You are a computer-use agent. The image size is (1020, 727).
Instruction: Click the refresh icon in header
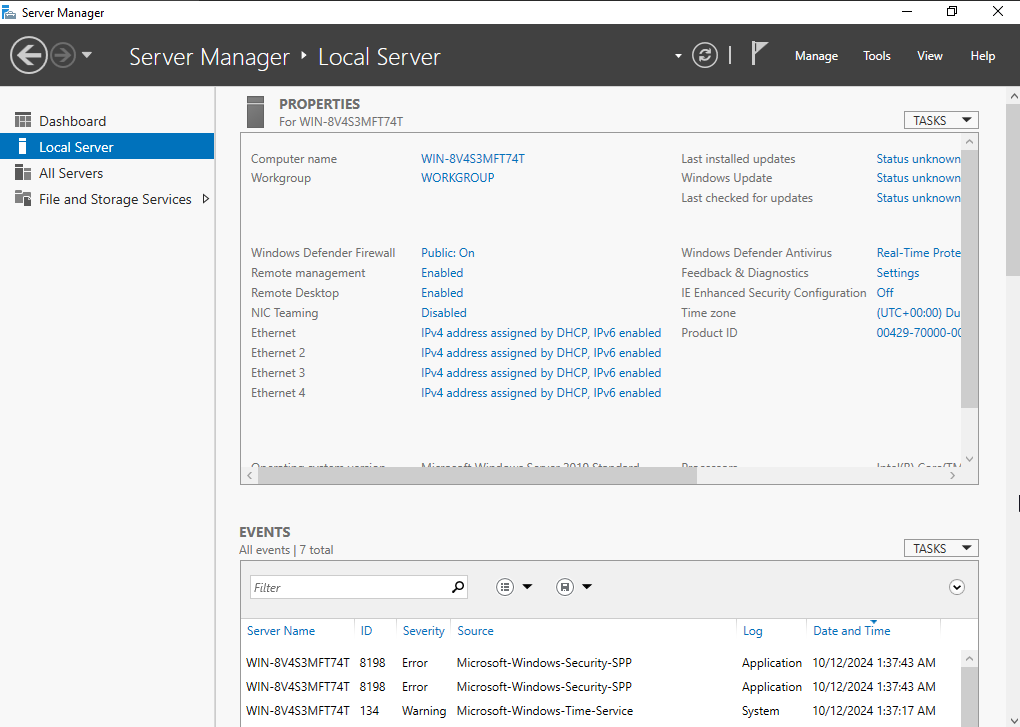point(705,55)
